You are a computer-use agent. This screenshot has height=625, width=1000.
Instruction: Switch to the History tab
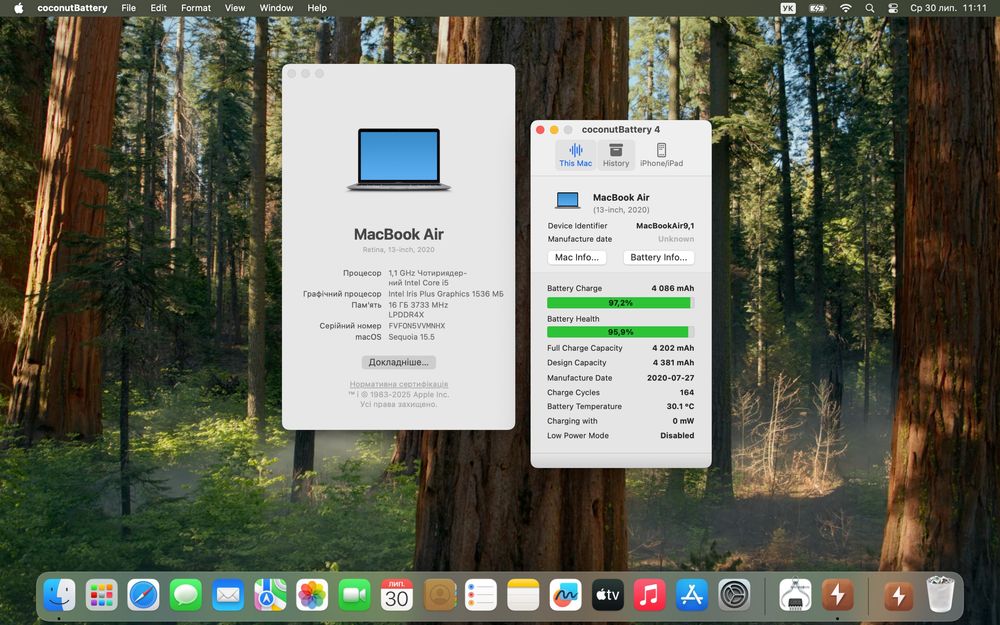coord(616,155)
